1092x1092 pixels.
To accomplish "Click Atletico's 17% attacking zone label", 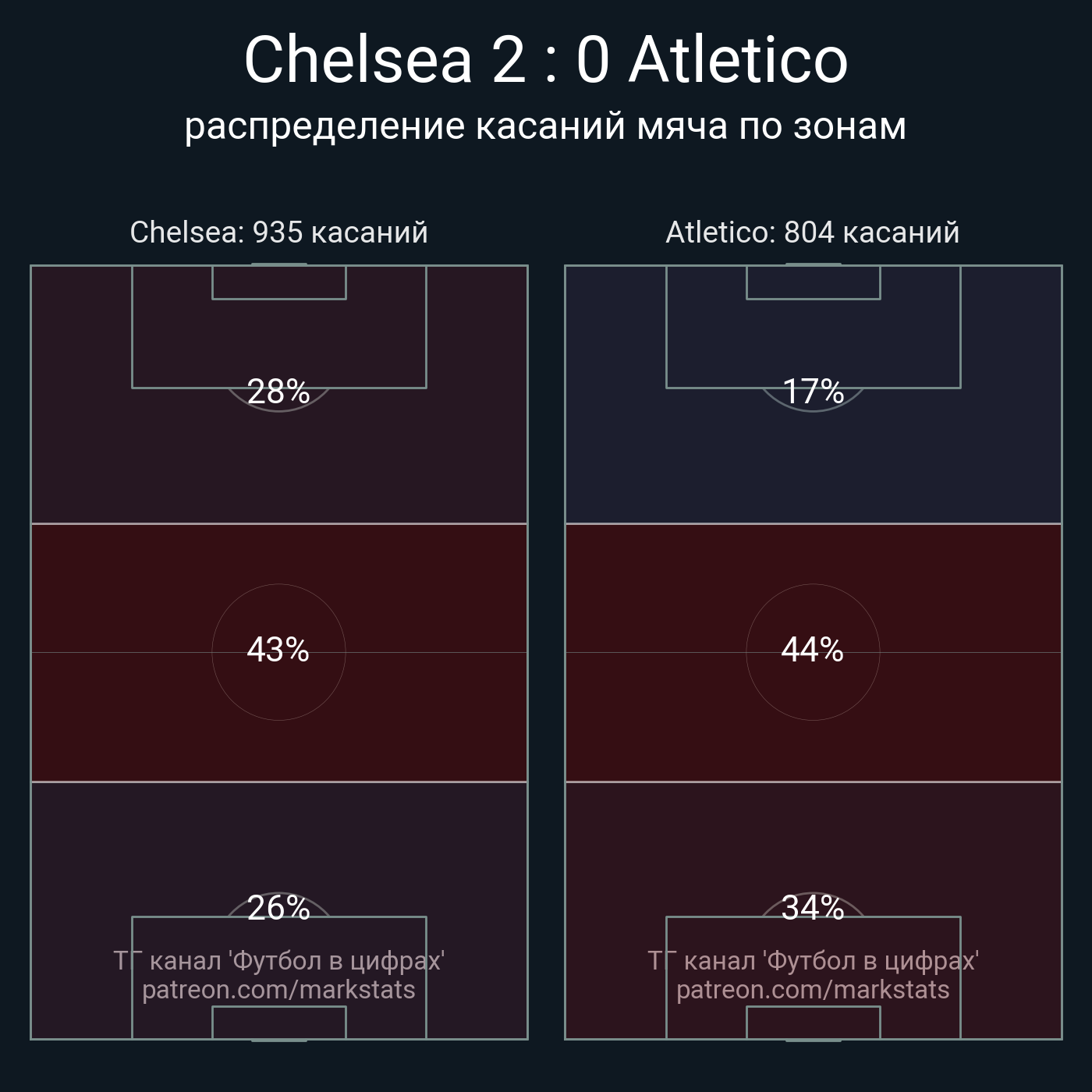I will click(813, 392).
